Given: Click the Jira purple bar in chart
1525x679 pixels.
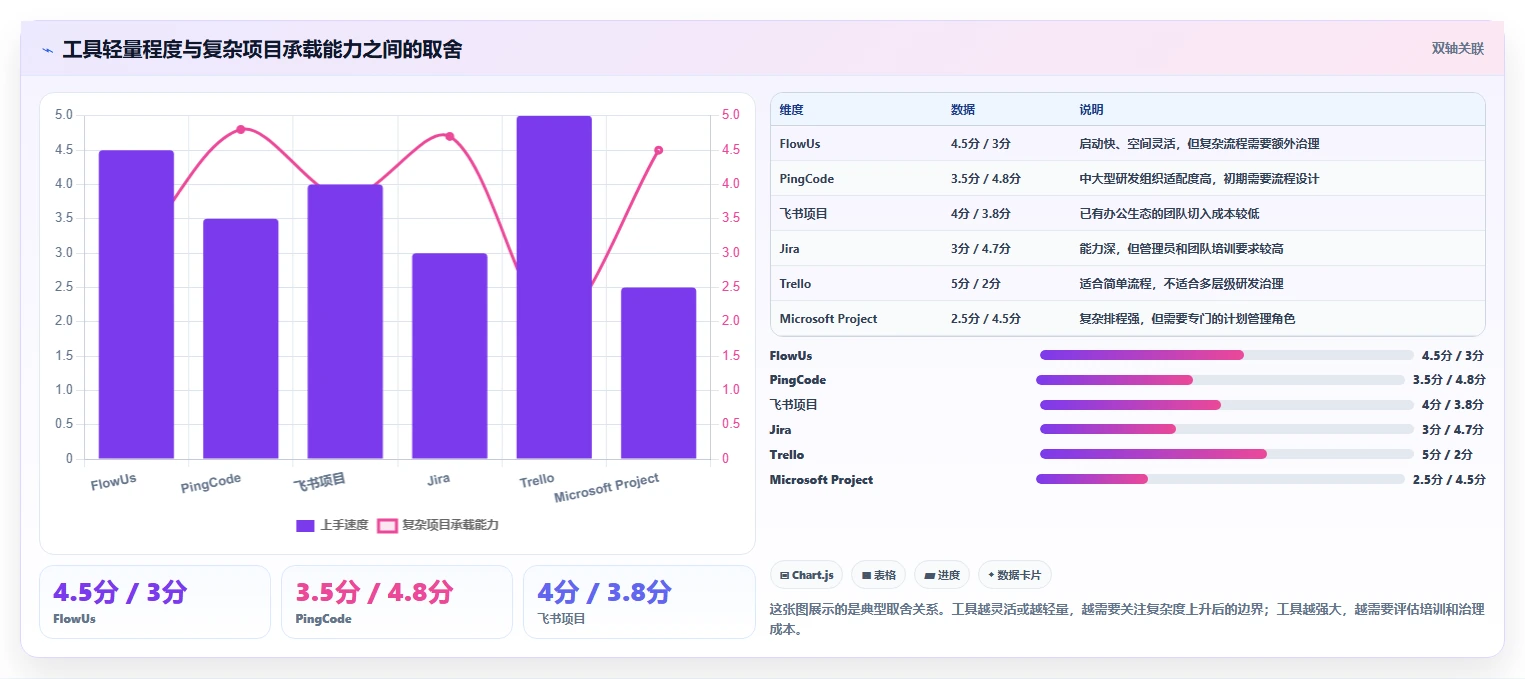Looking at the screenshot, I should coord(449,356).
